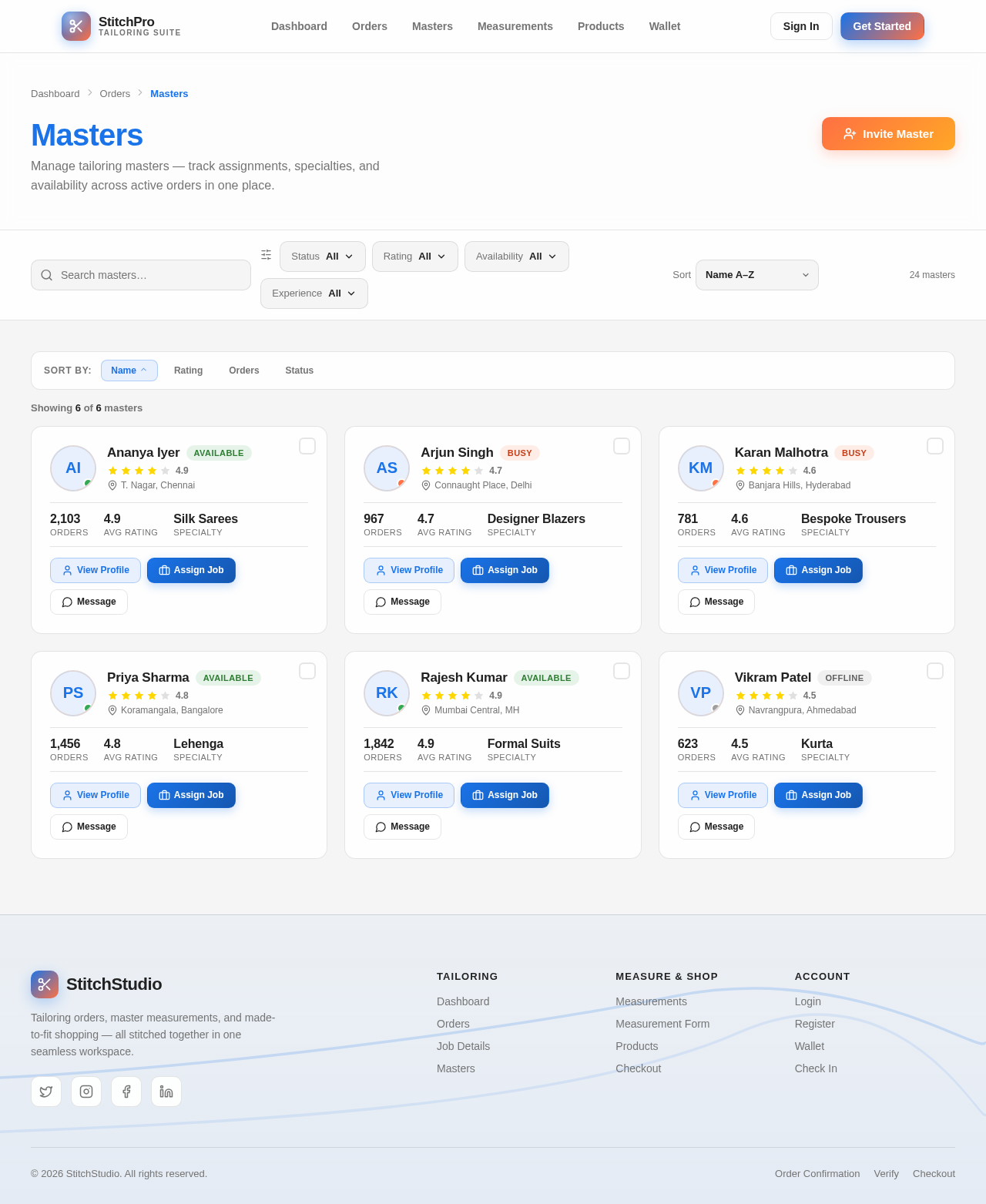Click Ananya Iyer's star rating

[x=139, y=471]
